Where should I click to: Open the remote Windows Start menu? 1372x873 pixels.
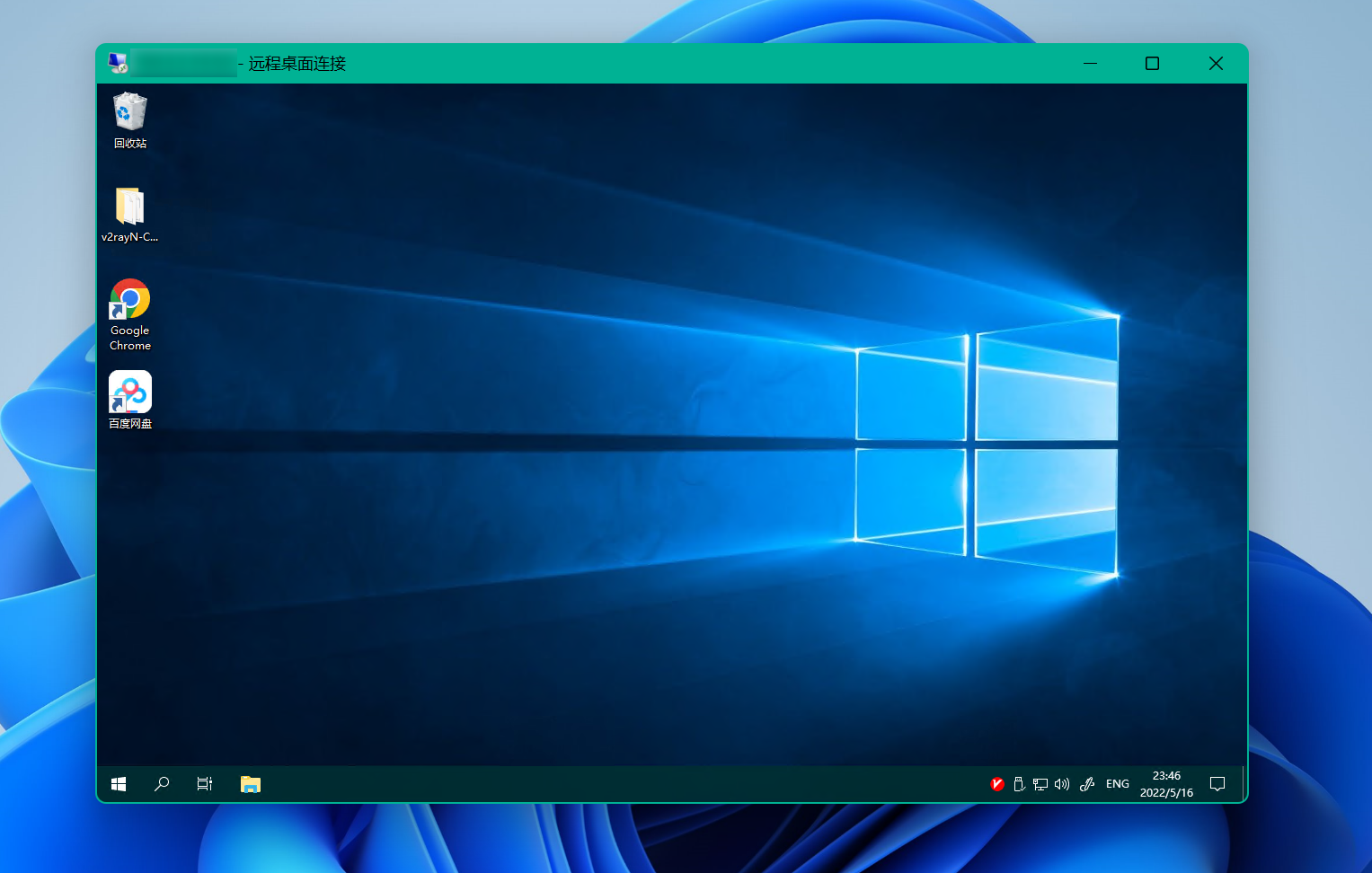tap(119, 784)
